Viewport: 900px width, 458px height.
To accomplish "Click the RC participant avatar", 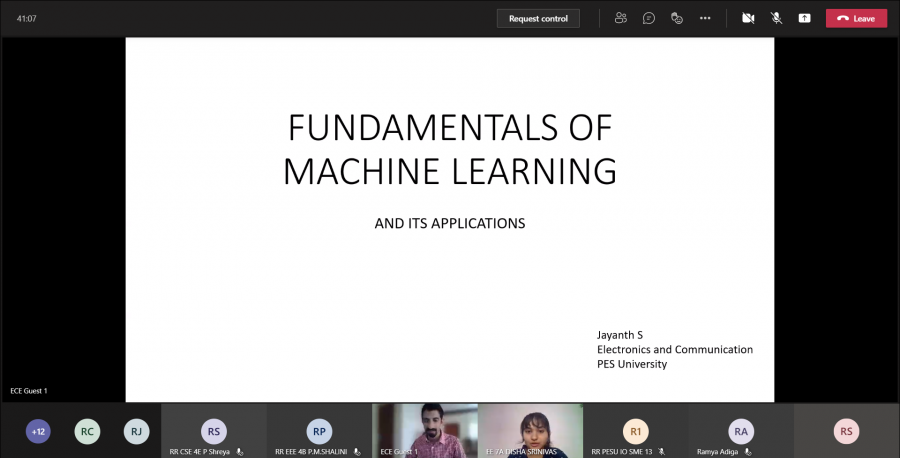I will pyautogui.click(x=88, y=431).
